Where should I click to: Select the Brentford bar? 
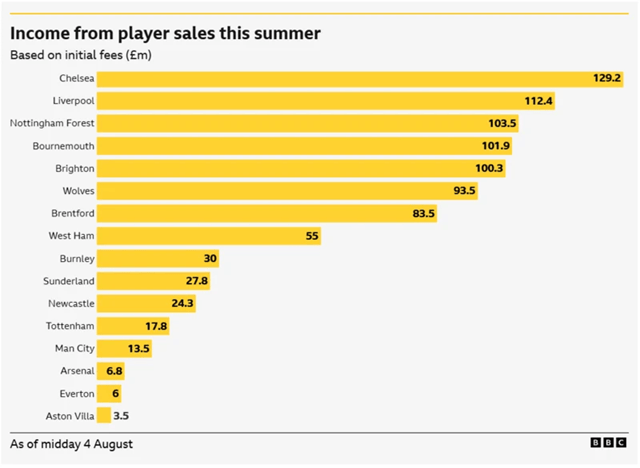pyautogui.click(x=267, y=213)
